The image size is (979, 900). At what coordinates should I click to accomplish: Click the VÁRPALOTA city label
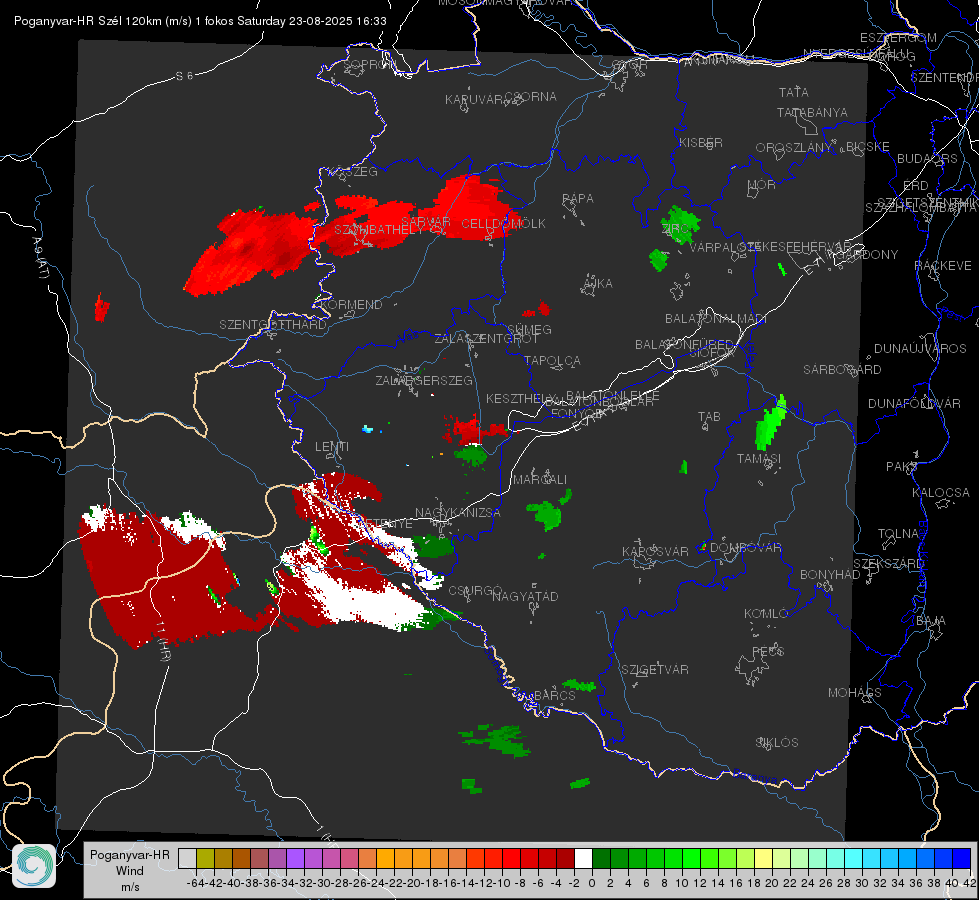(x=727, y=247)
